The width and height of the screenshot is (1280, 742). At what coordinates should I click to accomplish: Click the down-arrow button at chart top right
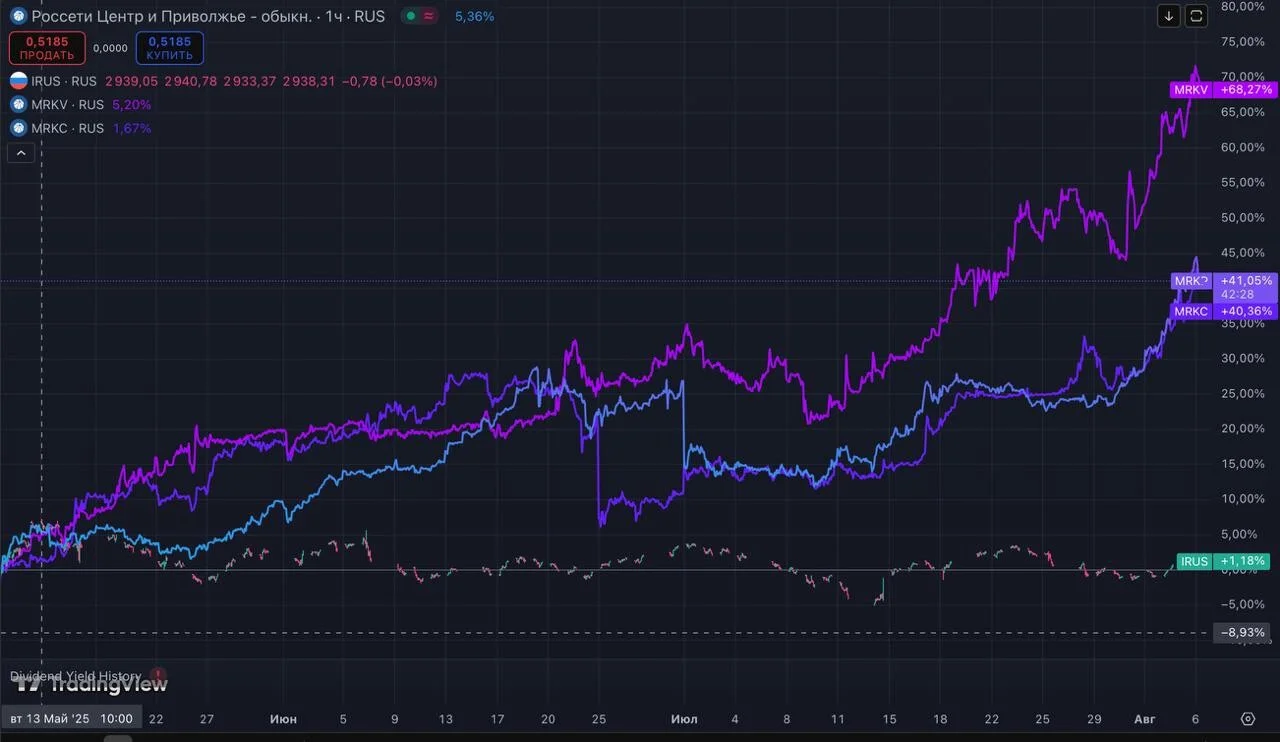tap(1169, 15)
